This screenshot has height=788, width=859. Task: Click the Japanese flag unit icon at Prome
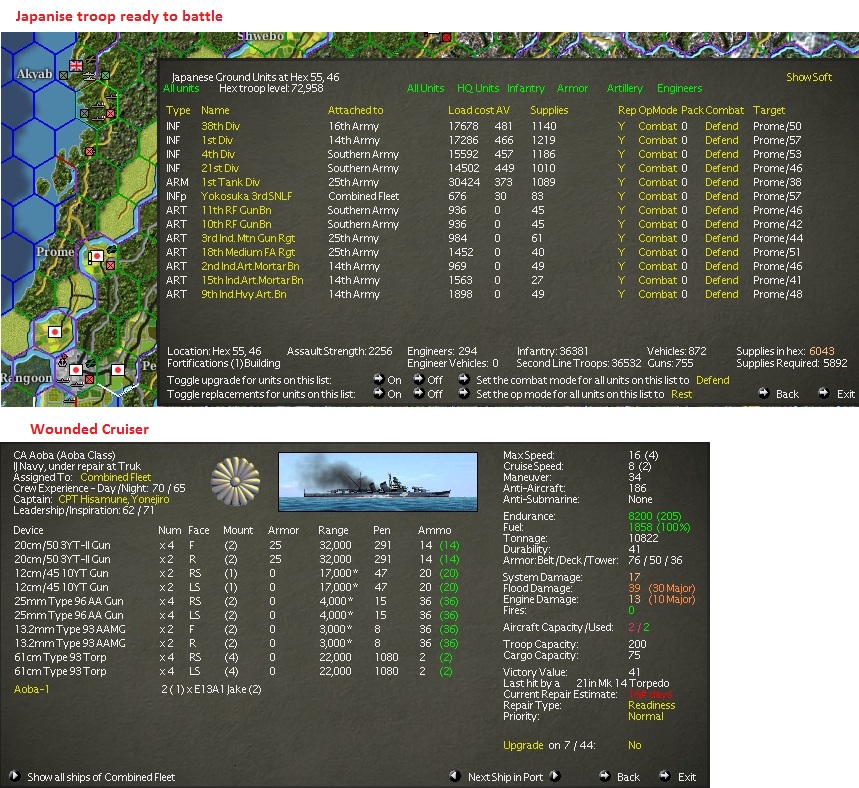[x=96, y=256]
